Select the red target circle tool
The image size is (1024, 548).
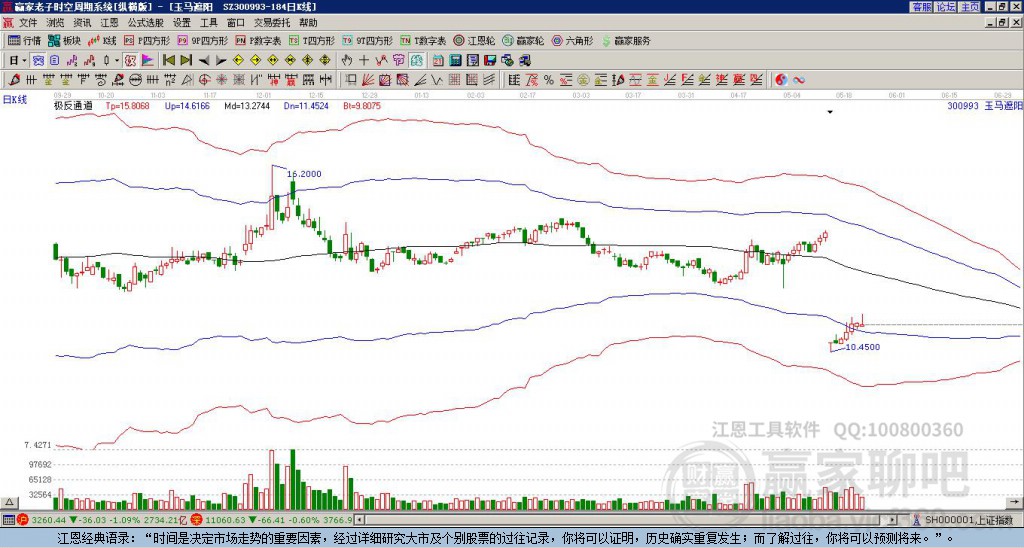click(204, 80)
